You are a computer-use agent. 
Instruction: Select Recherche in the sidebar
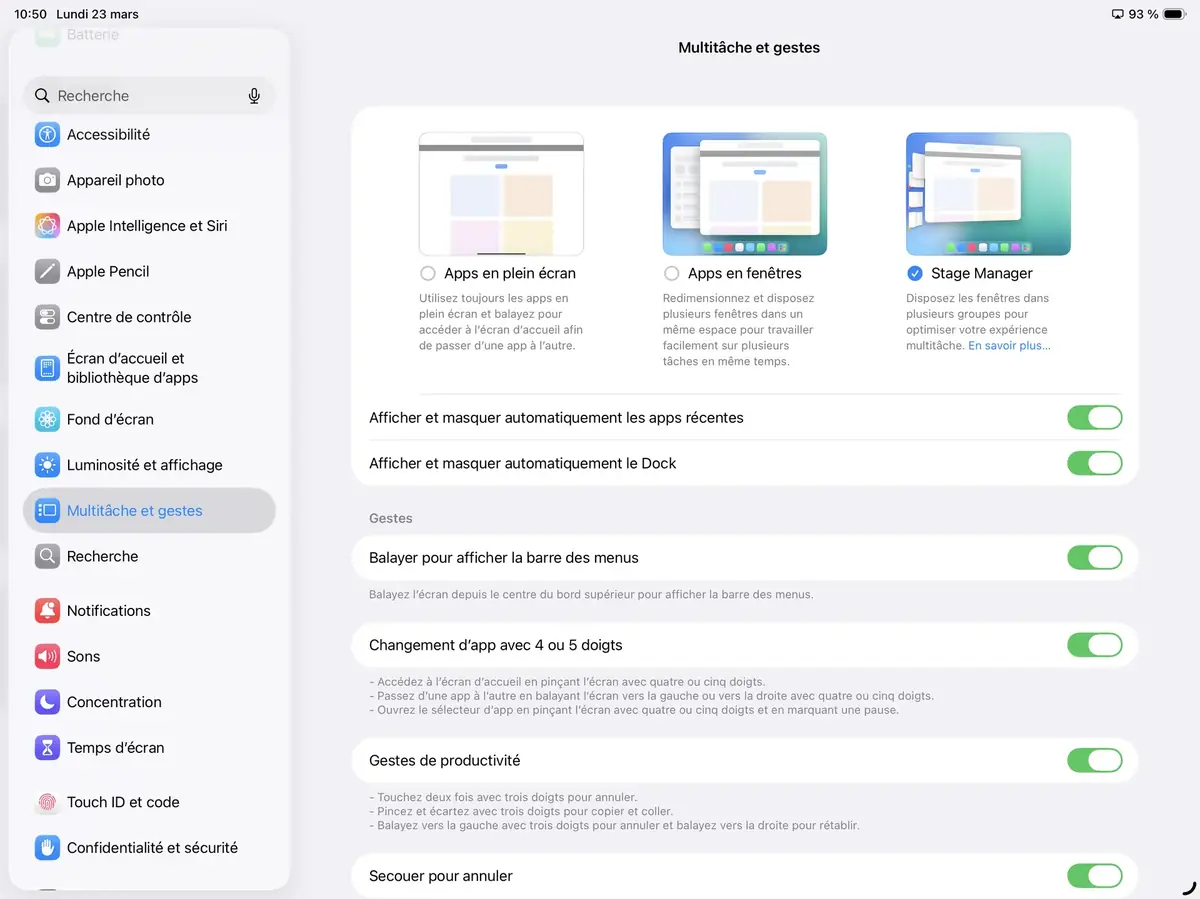pyautogui.click(x=102, y=556)
